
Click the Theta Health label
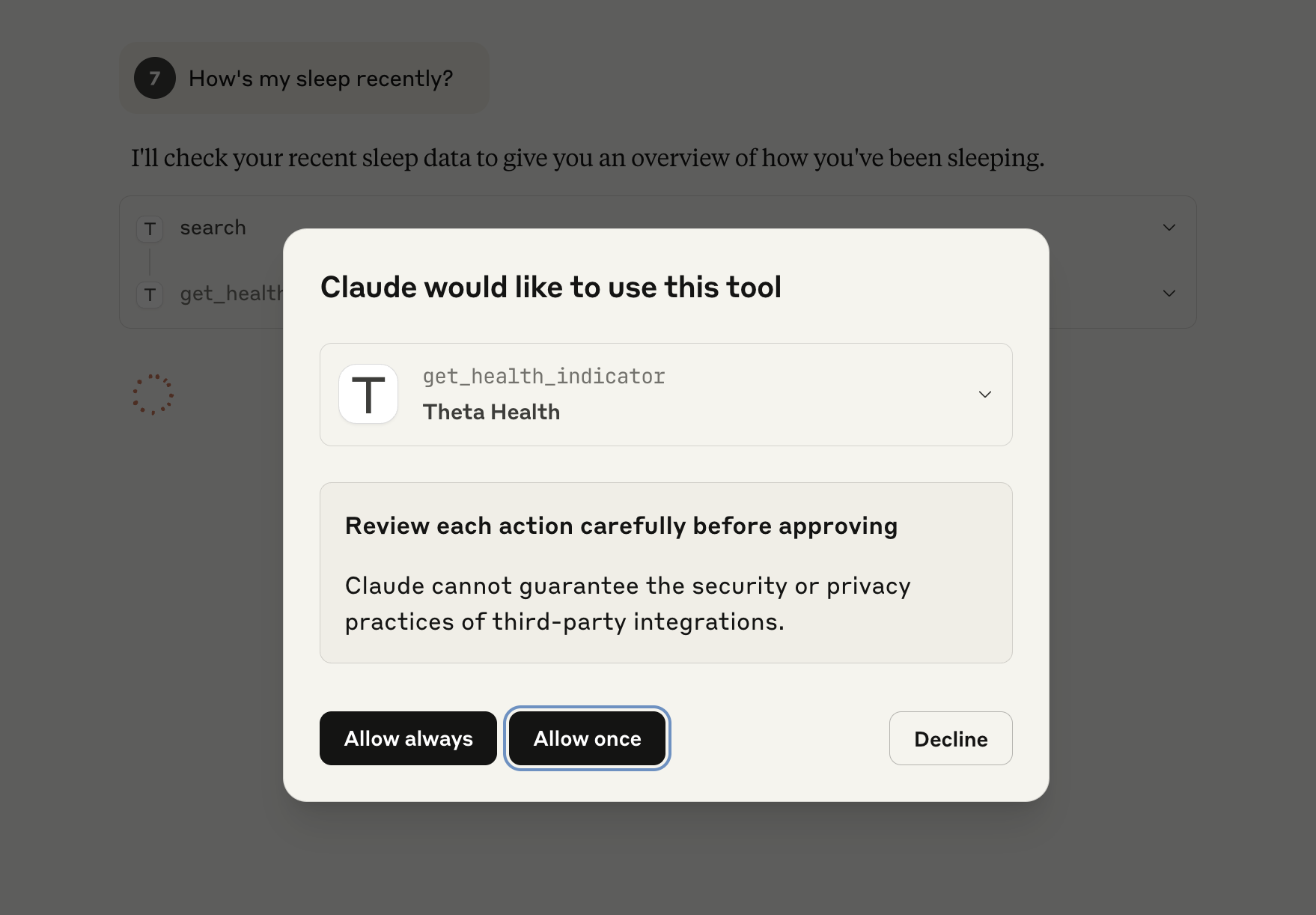[x=491, y=411]
